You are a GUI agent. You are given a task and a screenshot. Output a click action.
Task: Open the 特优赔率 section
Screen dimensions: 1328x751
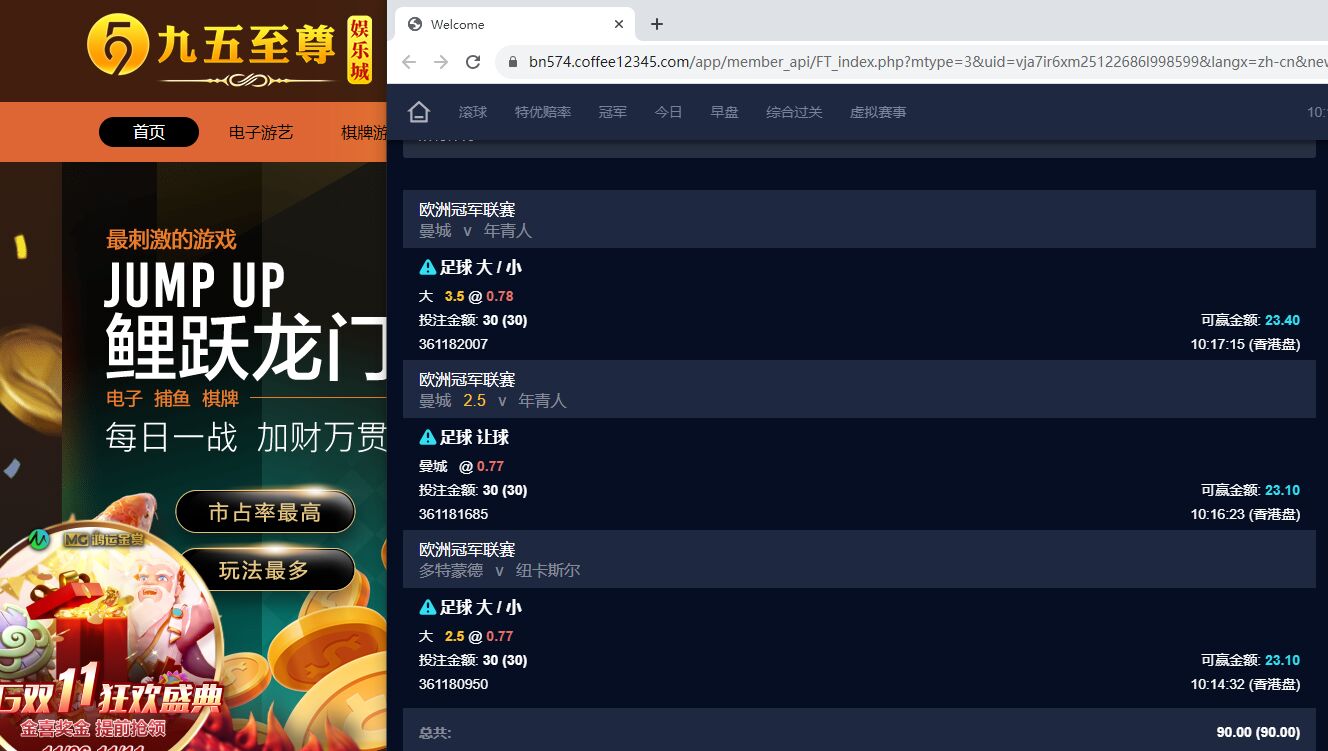click(543, 112)
